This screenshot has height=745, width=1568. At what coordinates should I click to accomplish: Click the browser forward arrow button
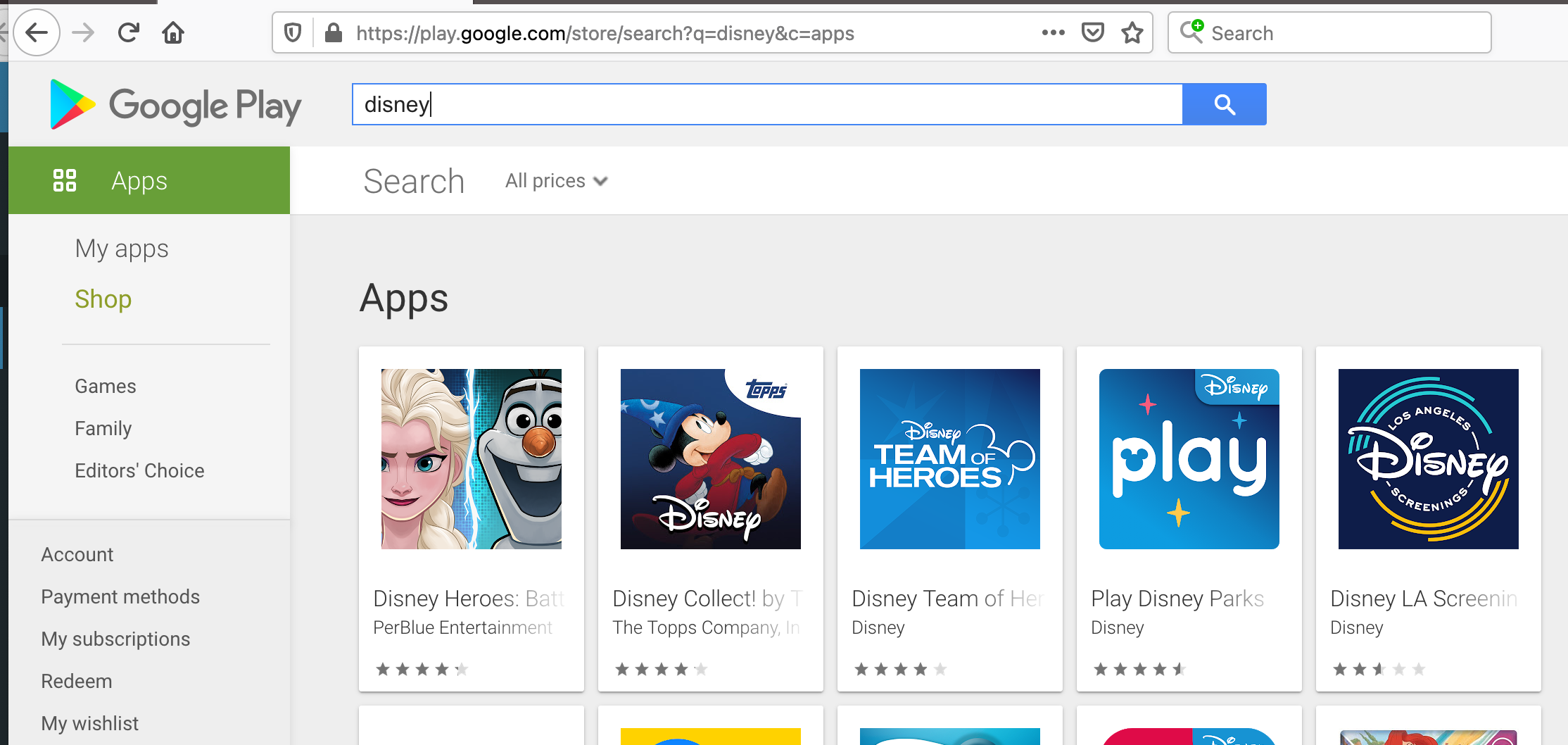[x=83, y=32]
